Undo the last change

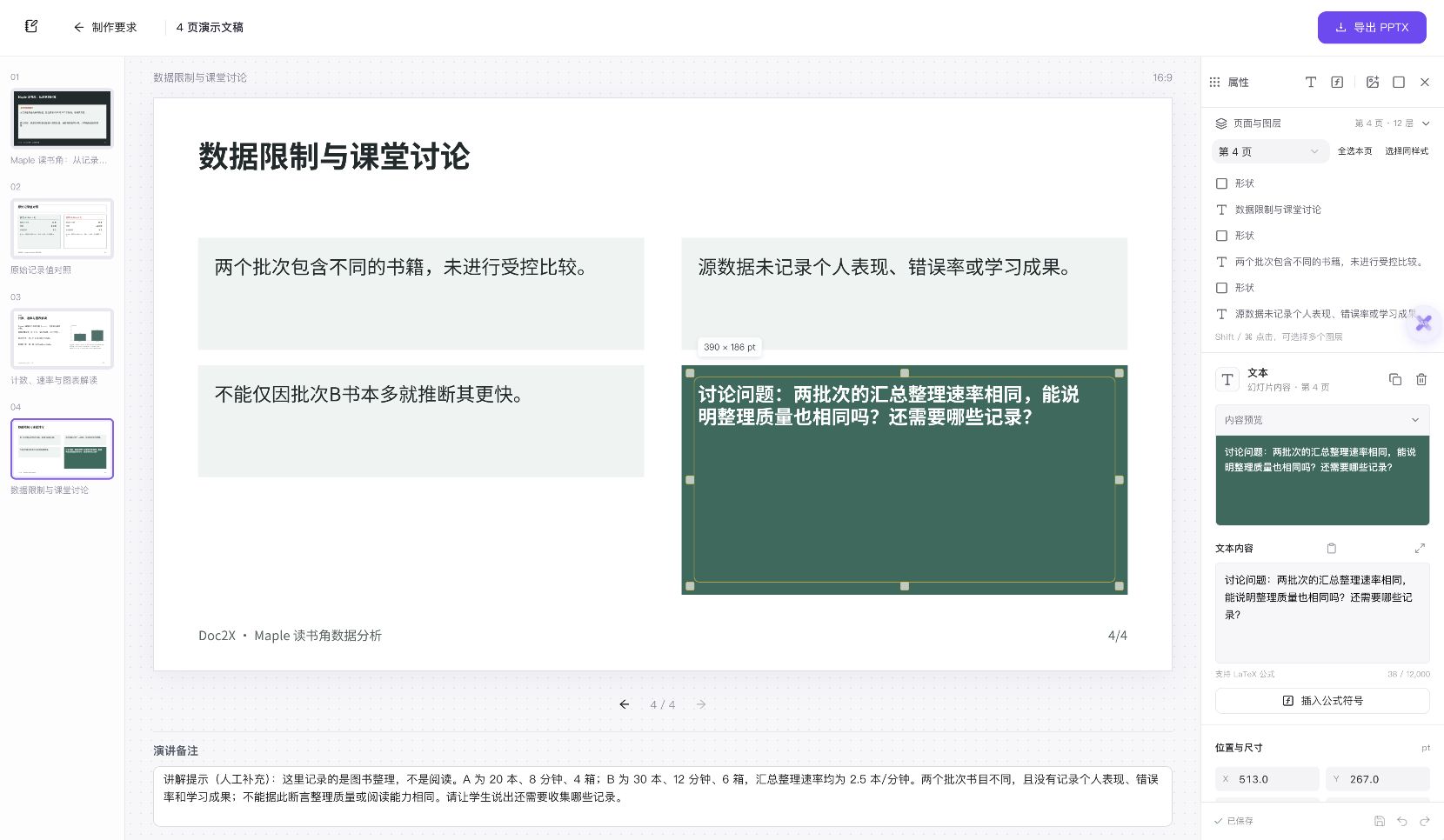tap(1401, 821)
